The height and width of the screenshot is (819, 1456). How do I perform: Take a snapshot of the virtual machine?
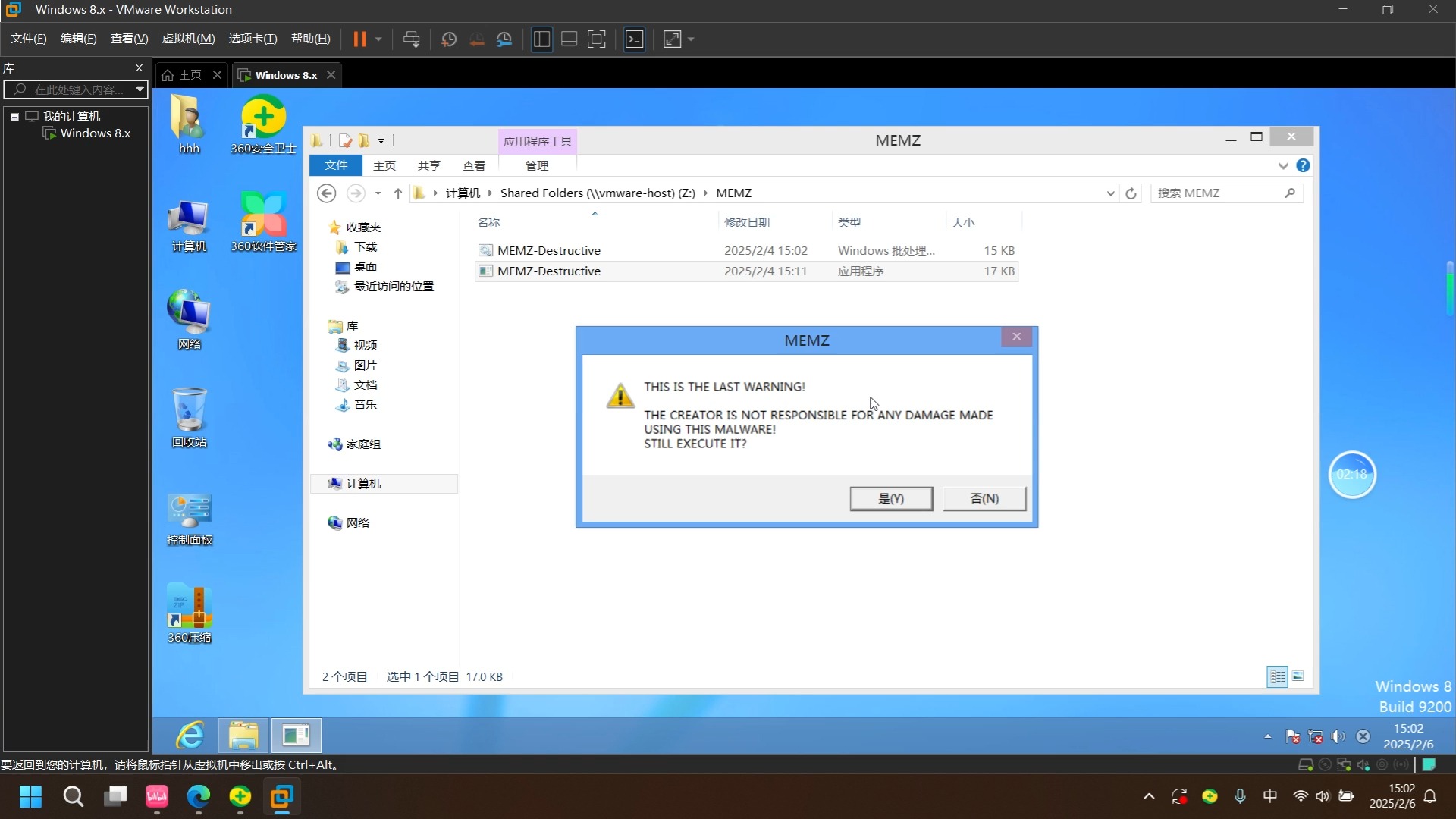(448, 39)
